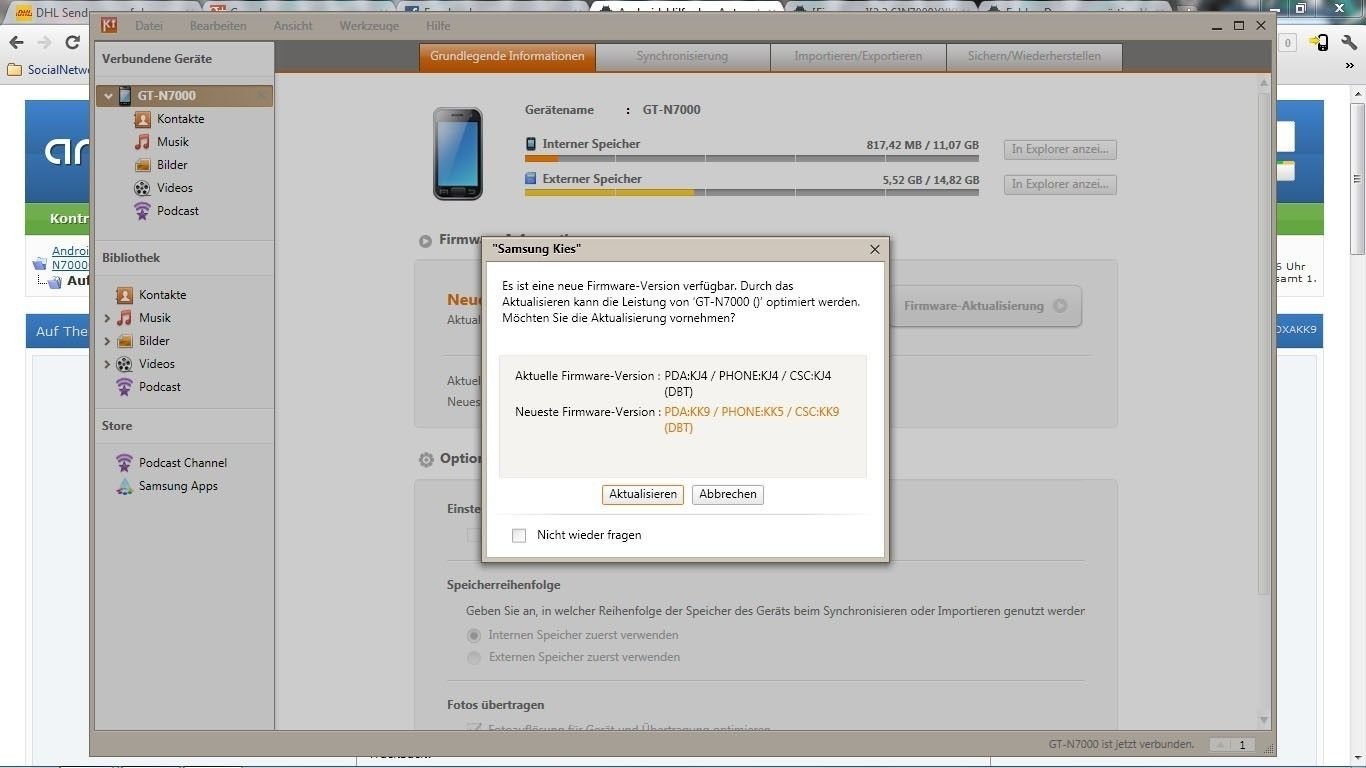This screenshot has width=1366, height=768.
Task: Open Podcast Channel in Store
Action: point(183,463)
